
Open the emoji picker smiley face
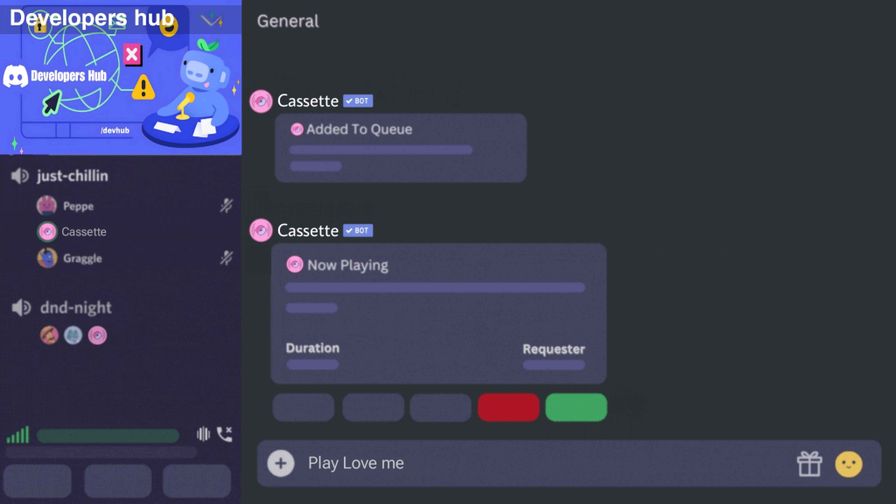(849, 464)
